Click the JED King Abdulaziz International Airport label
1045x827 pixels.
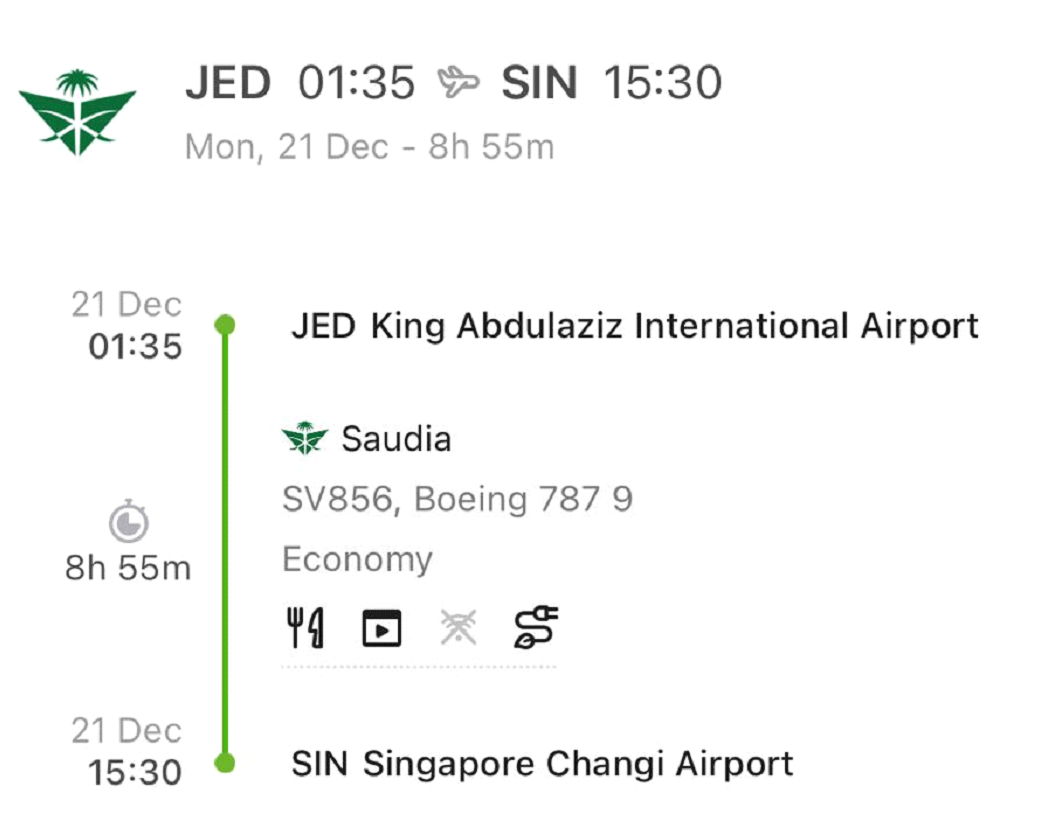[x=634, y=326]
